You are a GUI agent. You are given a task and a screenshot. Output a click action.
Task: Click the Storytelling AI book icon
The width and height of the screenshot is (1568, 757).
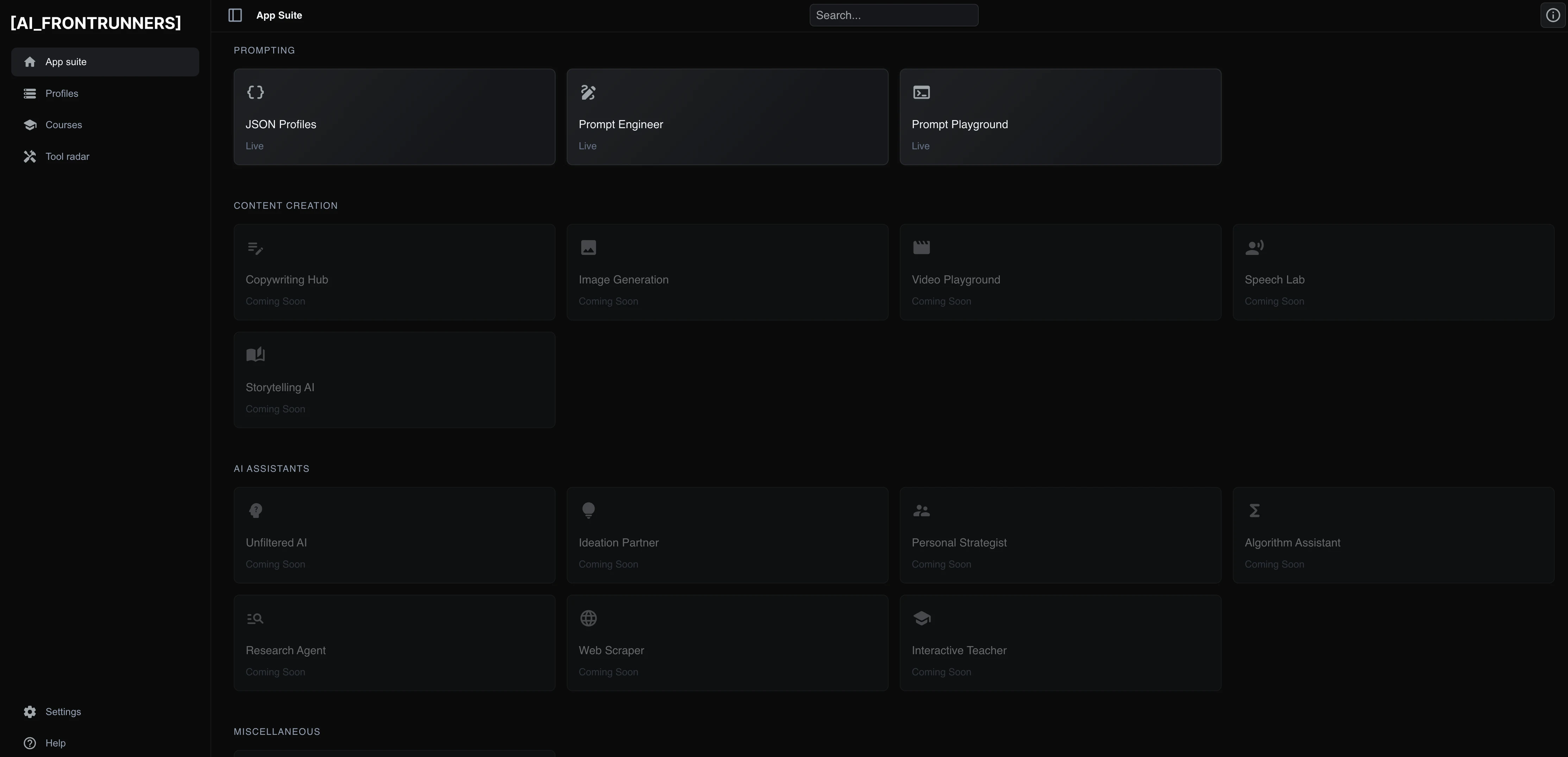point(256,355)
